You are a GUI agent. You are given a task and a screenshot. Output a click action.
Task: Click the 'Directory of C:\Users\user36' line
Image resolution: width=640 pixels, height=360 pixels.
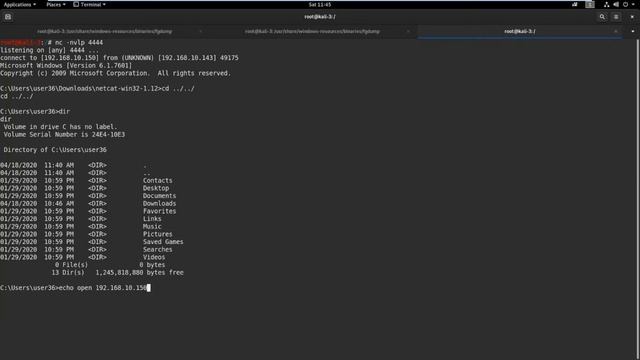click(55, 150)
